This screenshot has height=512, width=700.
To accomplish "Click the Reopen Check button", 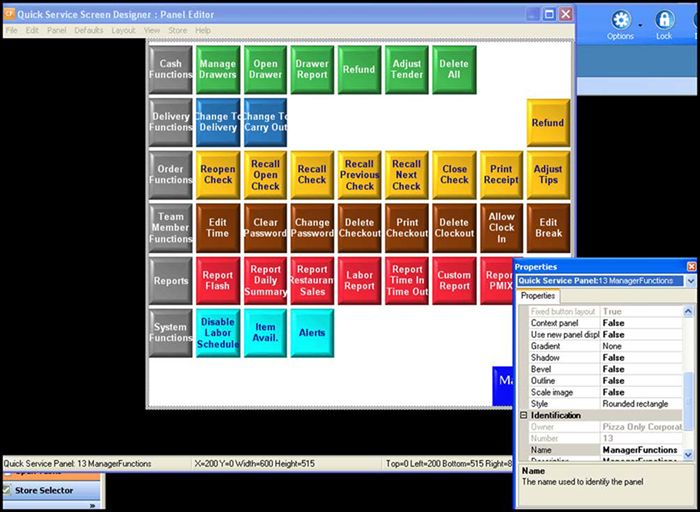I will coord(218,175).
